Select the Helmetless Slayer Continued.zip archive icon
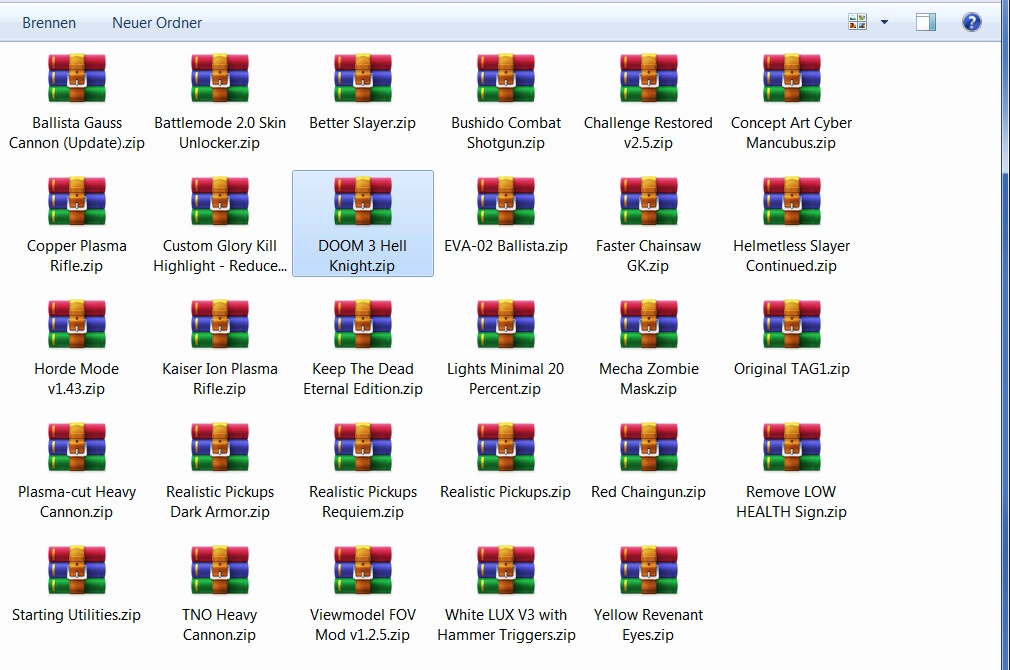Screen dimensions: 1010x670 pyautogui.click(x=792, y=202)
